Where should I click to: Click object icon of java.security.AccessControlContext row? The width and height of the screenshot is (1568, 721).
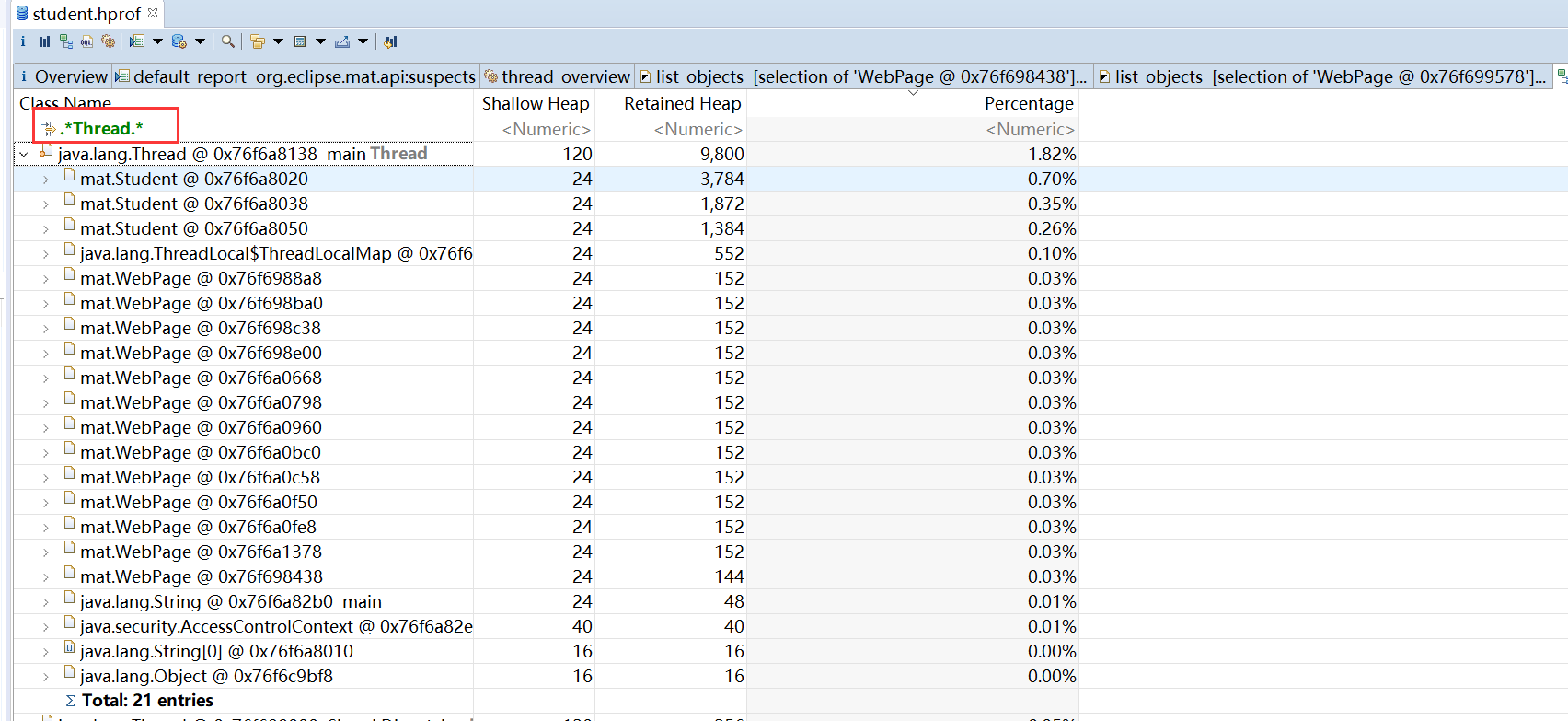tap(69, 623)
